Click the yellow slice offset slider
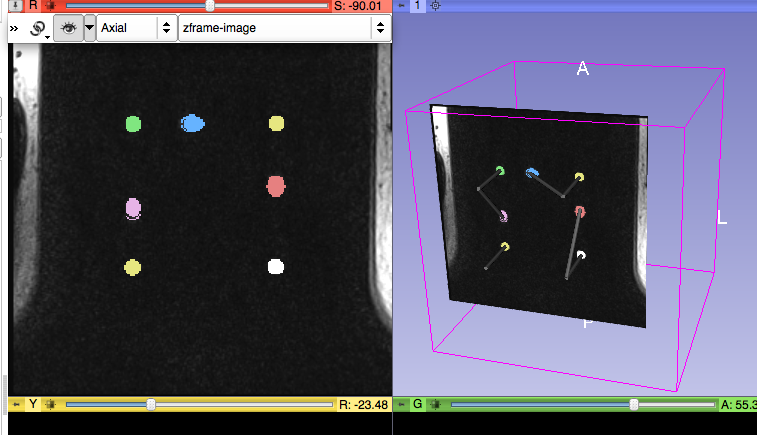 tap(151, 405)
